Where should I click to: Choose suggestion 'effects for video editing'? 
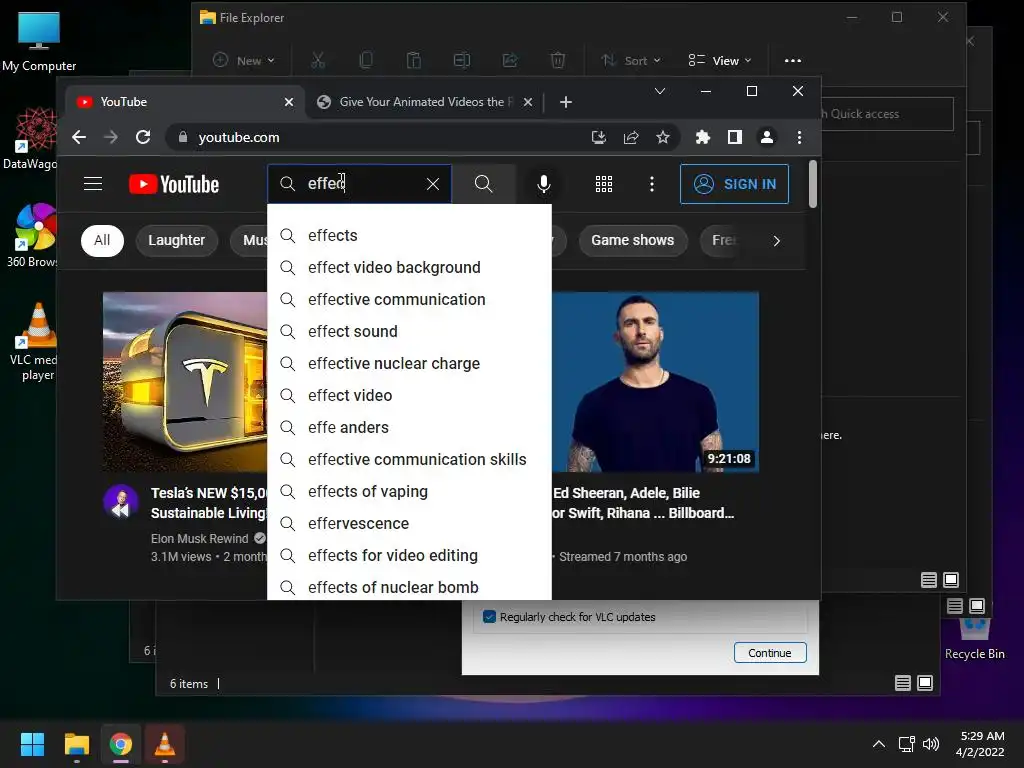[409, 555]
